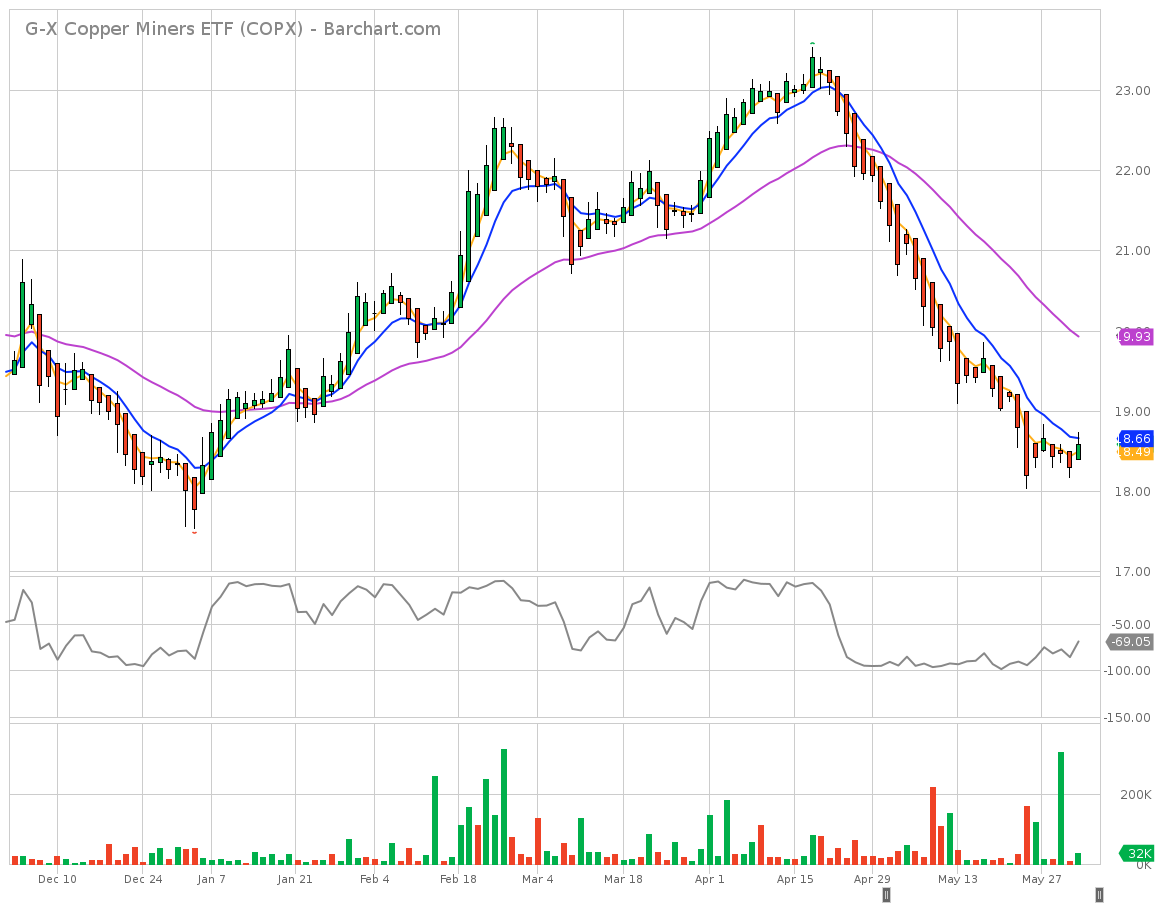Select the blue moving average label 18.66
This screenshot has width=1156, height=910.
click(1135, 438)
